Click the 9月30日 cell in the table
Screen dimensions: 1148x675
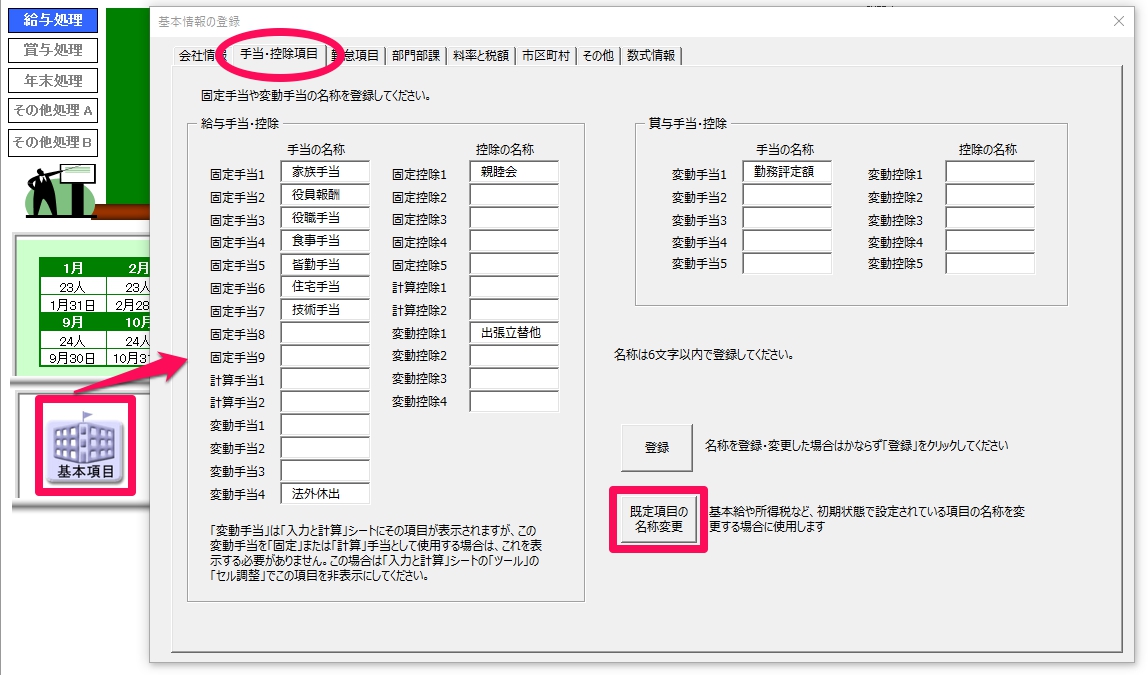pos(72,358)
